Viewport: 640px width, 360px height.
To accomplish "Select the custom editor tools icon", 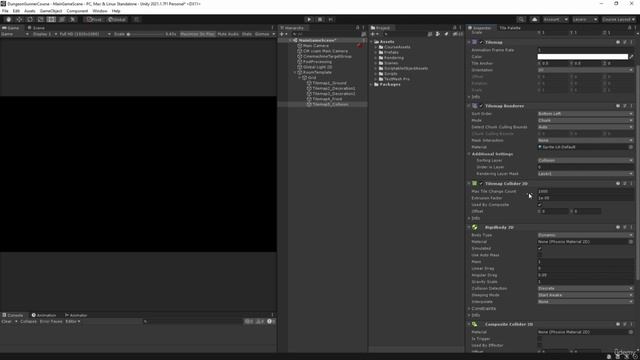I will pos(73,19).
